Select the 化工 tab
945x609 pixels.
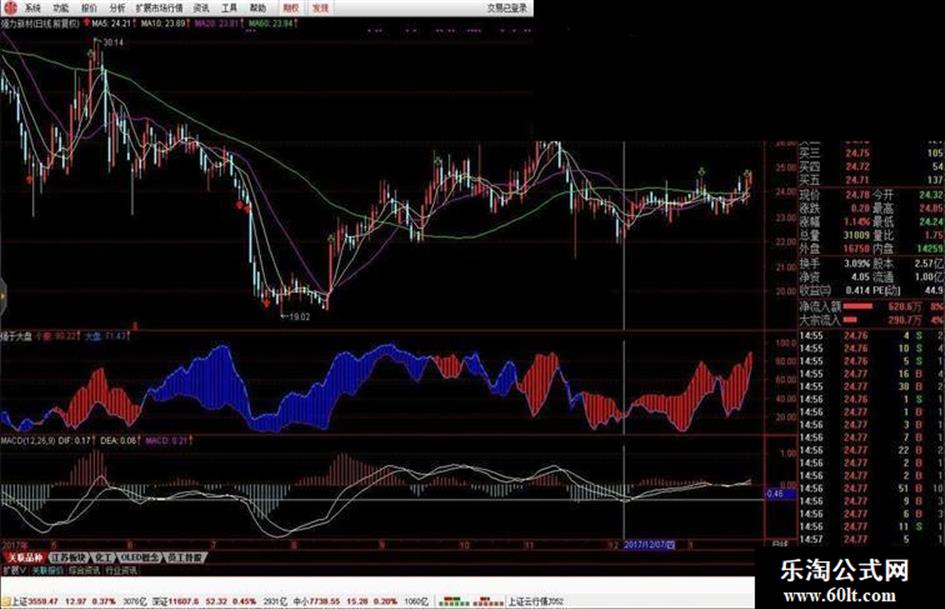click(103, 558)
